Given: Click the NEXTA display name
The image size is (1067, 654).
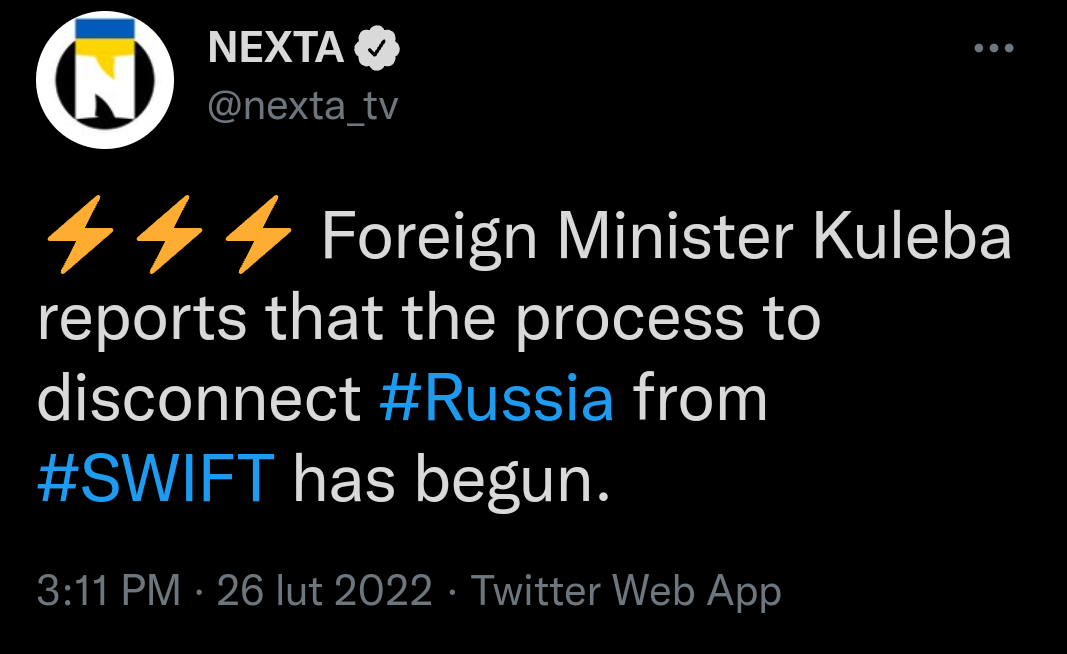Looking at the screenshot, I should [276, 47].
